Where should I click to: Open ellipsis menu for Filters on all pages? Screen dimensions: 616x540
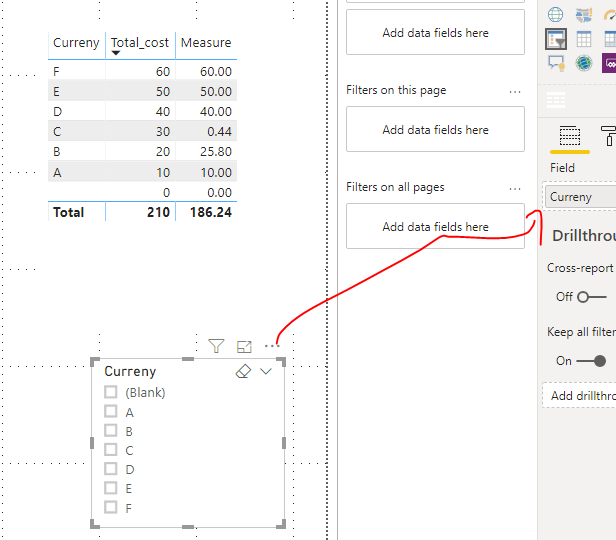pyautogui.click(x=515, y=189)
